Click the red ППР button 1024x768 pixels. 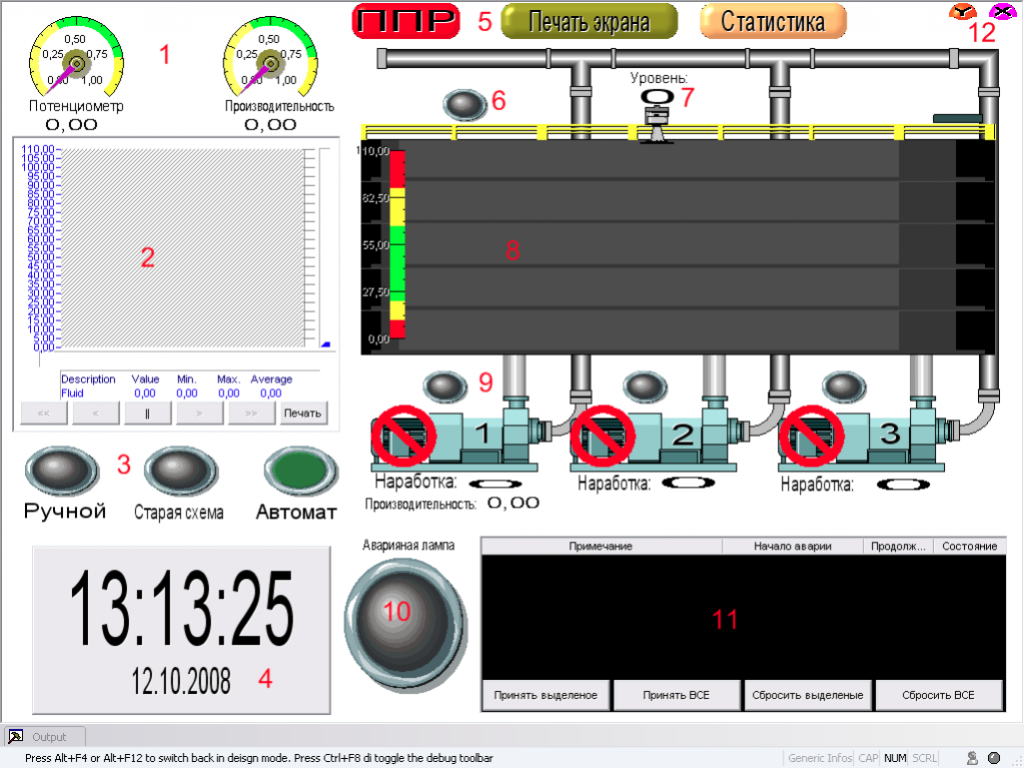[x=406, y=21]
